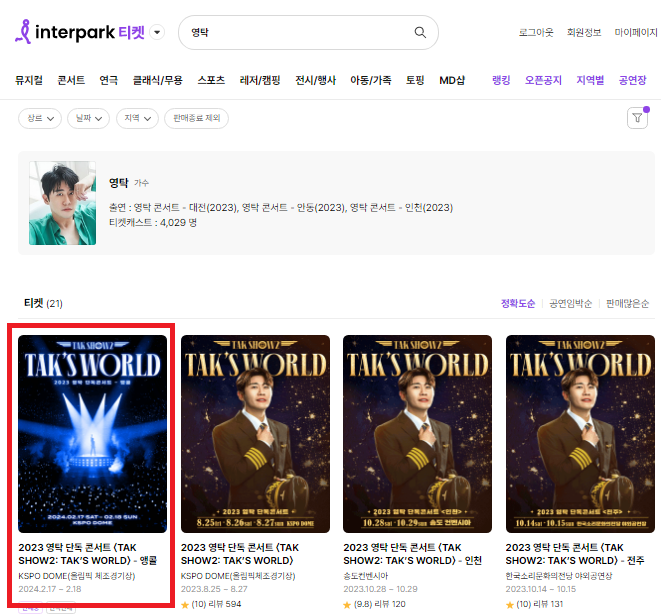The image size is (661, 615).
Task: Click the 리뷰 131 rating
Action: click(x=540, y=604)
